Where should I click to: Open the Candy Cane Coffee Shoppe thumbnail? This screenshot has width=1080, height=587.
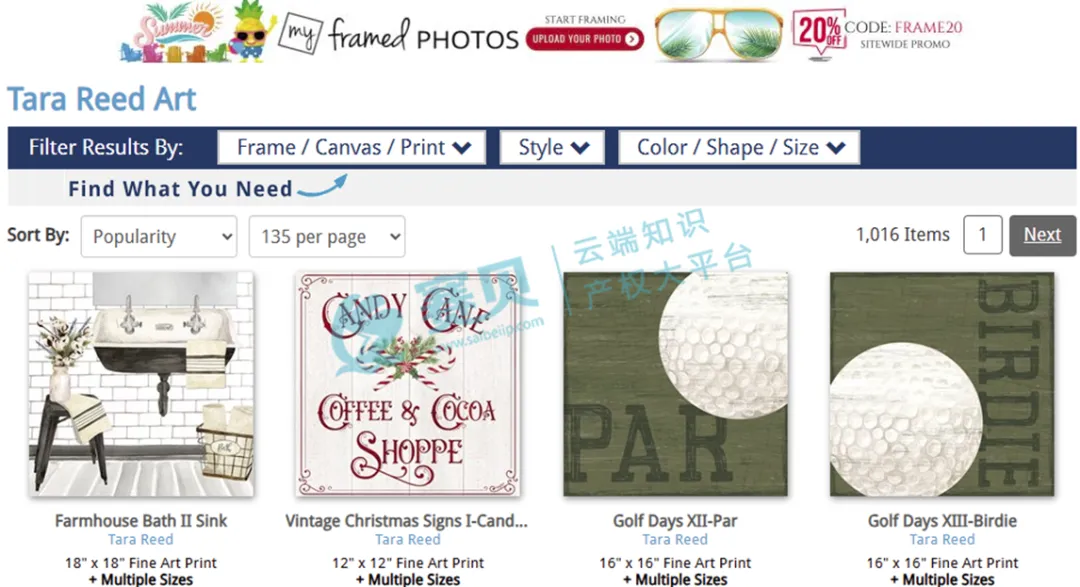point(408,384)
